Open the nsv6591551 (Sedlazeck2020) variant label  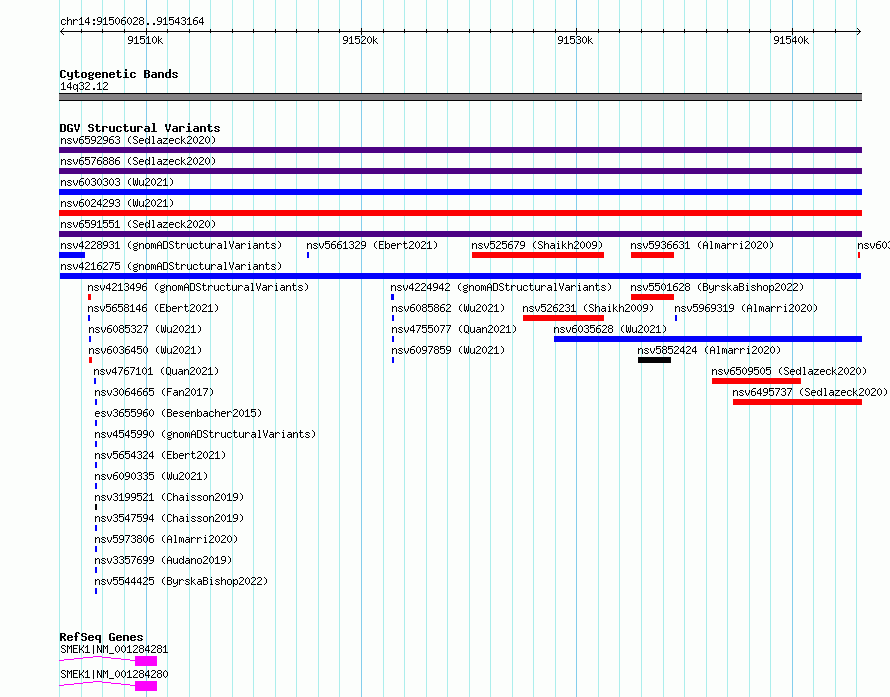tap(138, 224)
